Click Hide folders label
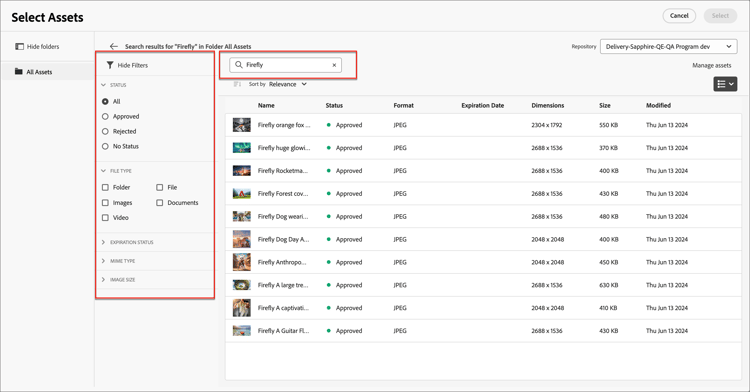This screenshot has height=392, width=750. point(43,47)
